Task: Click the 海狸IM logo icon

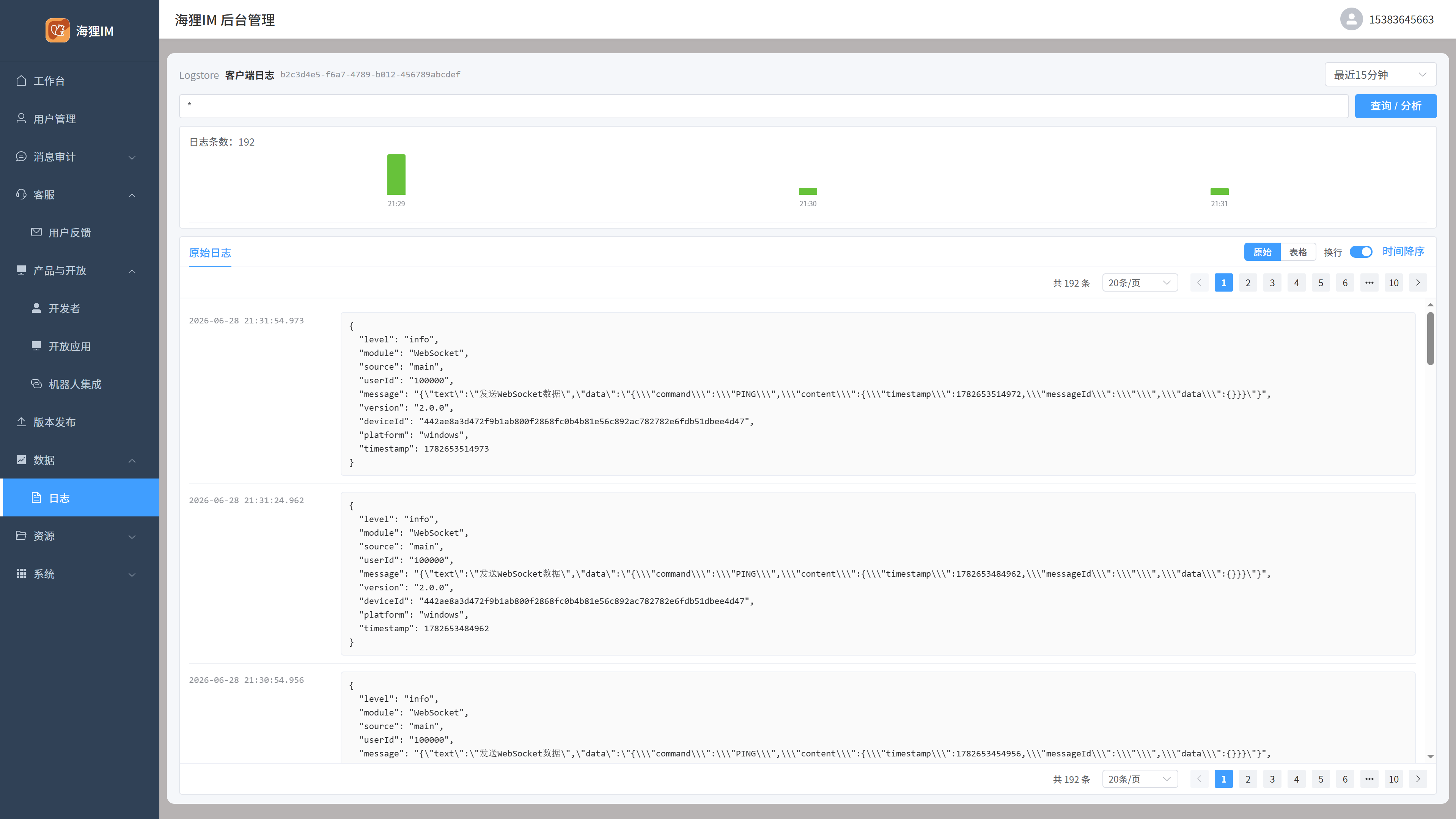Action: pyautogui.click(x=58, y=30)
